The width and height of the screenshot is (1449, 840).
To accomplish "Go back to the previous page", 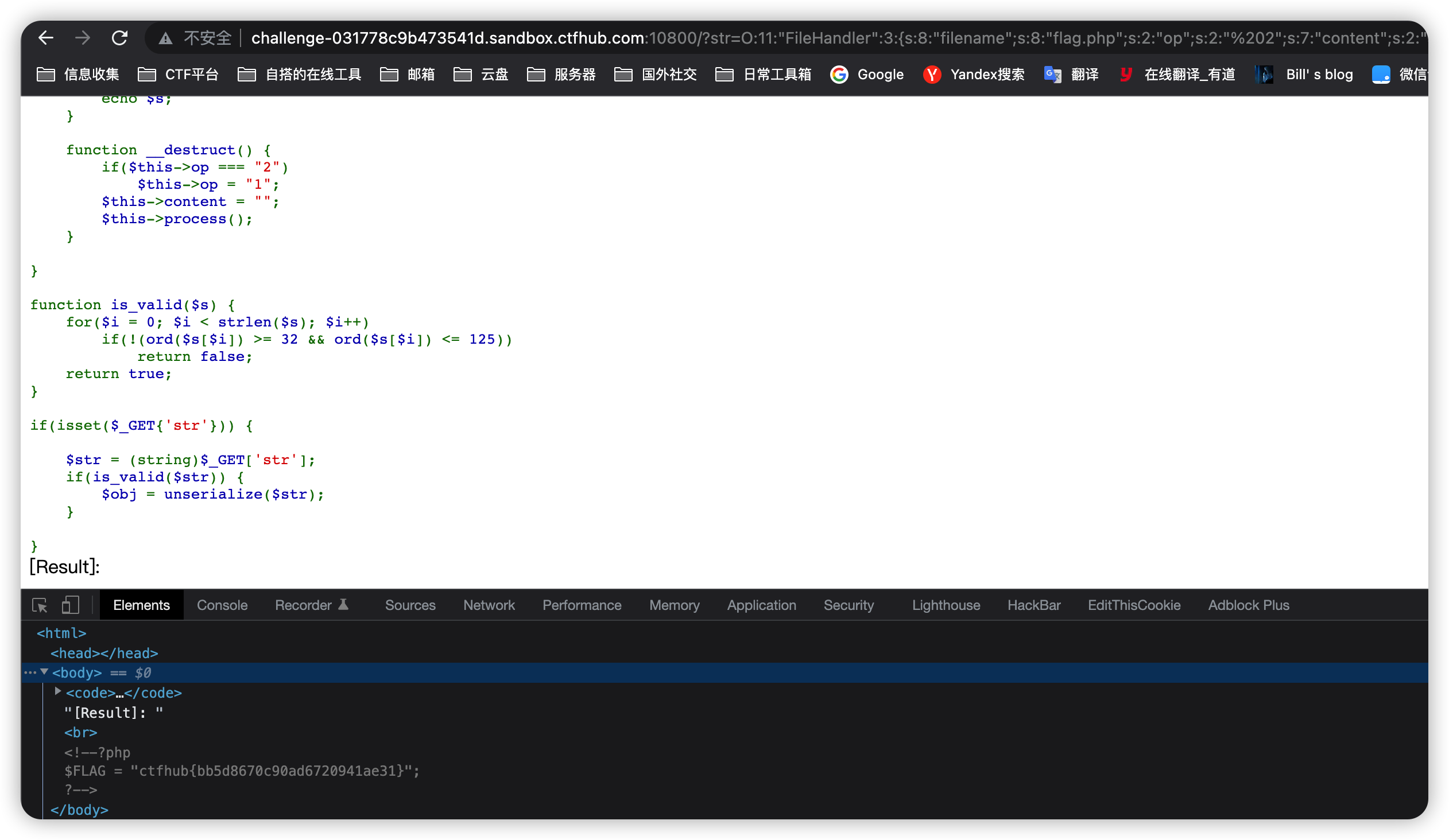I will 45,38.
